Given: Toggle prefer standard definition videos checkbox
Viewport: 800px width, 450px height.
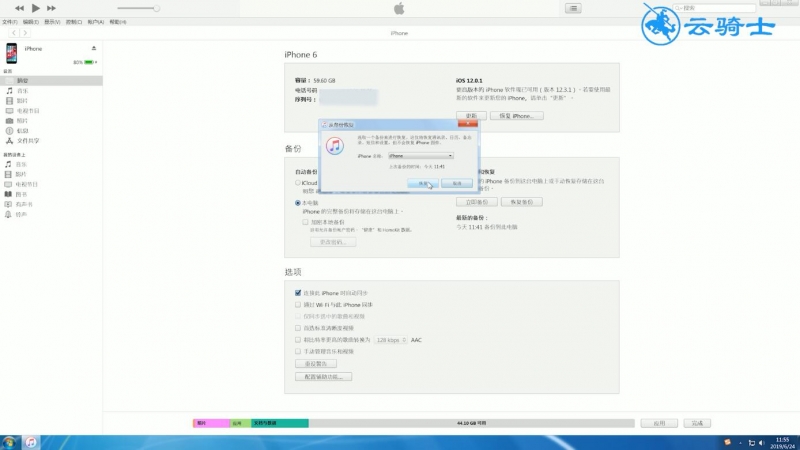Looking at the screenshot, I should [x=298, y=328].
